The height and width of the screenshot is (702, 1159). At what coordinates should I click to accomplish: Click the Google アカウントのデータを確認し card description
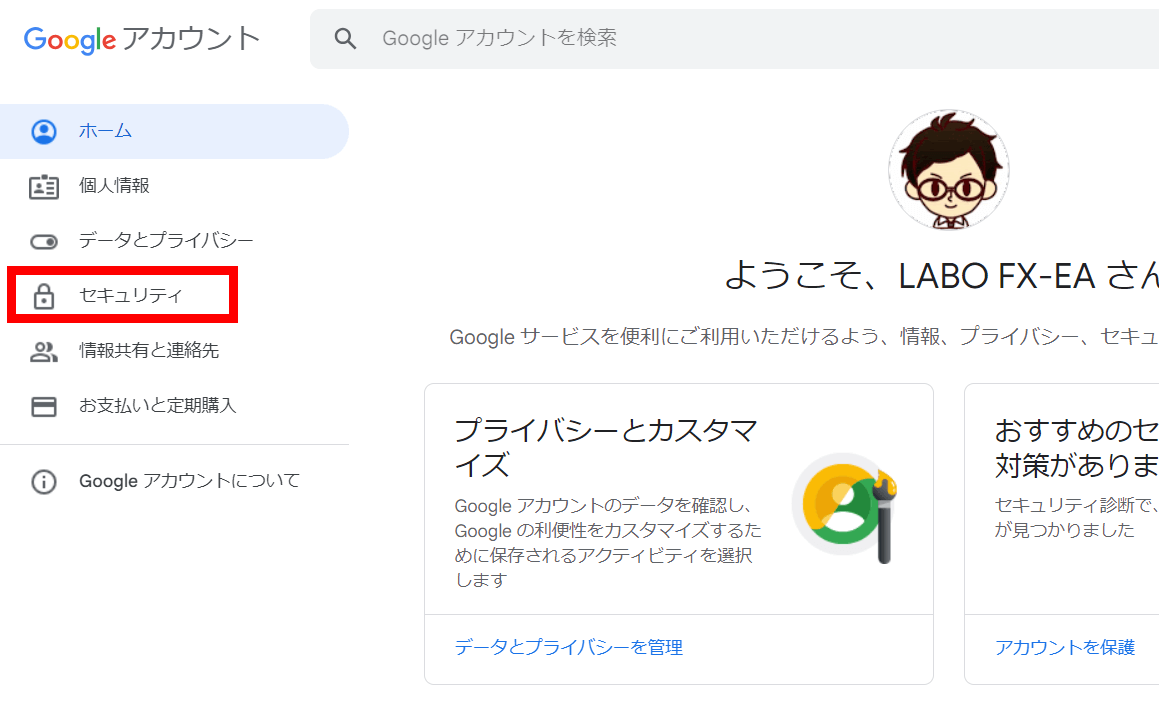(x=608, y=543)
